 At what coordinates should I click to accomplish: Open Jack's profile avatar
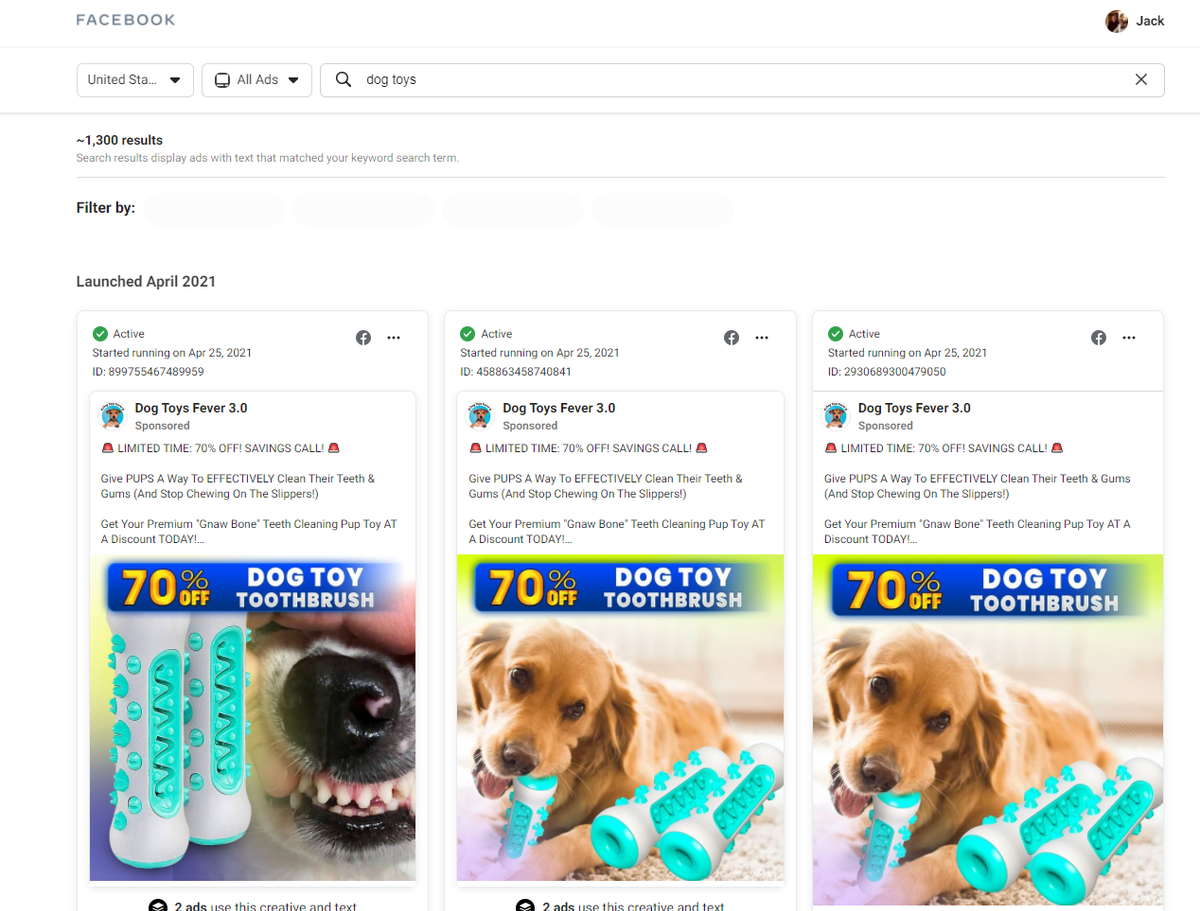pos(1116,21)
